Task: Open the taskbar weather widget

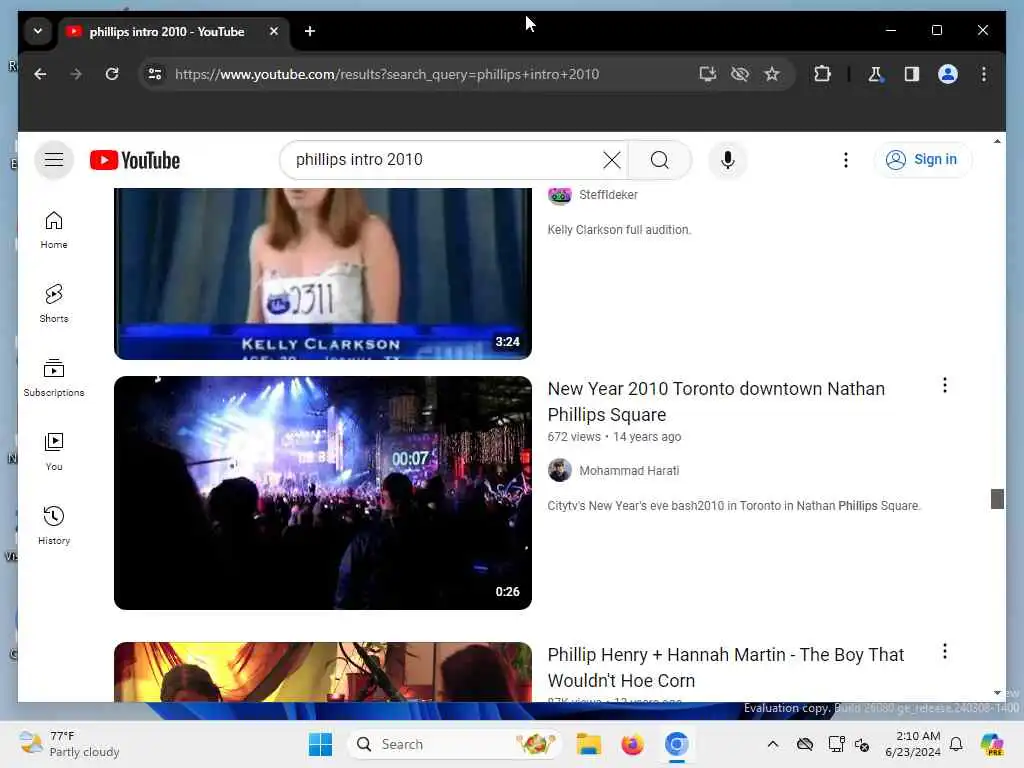Action: 69,744
